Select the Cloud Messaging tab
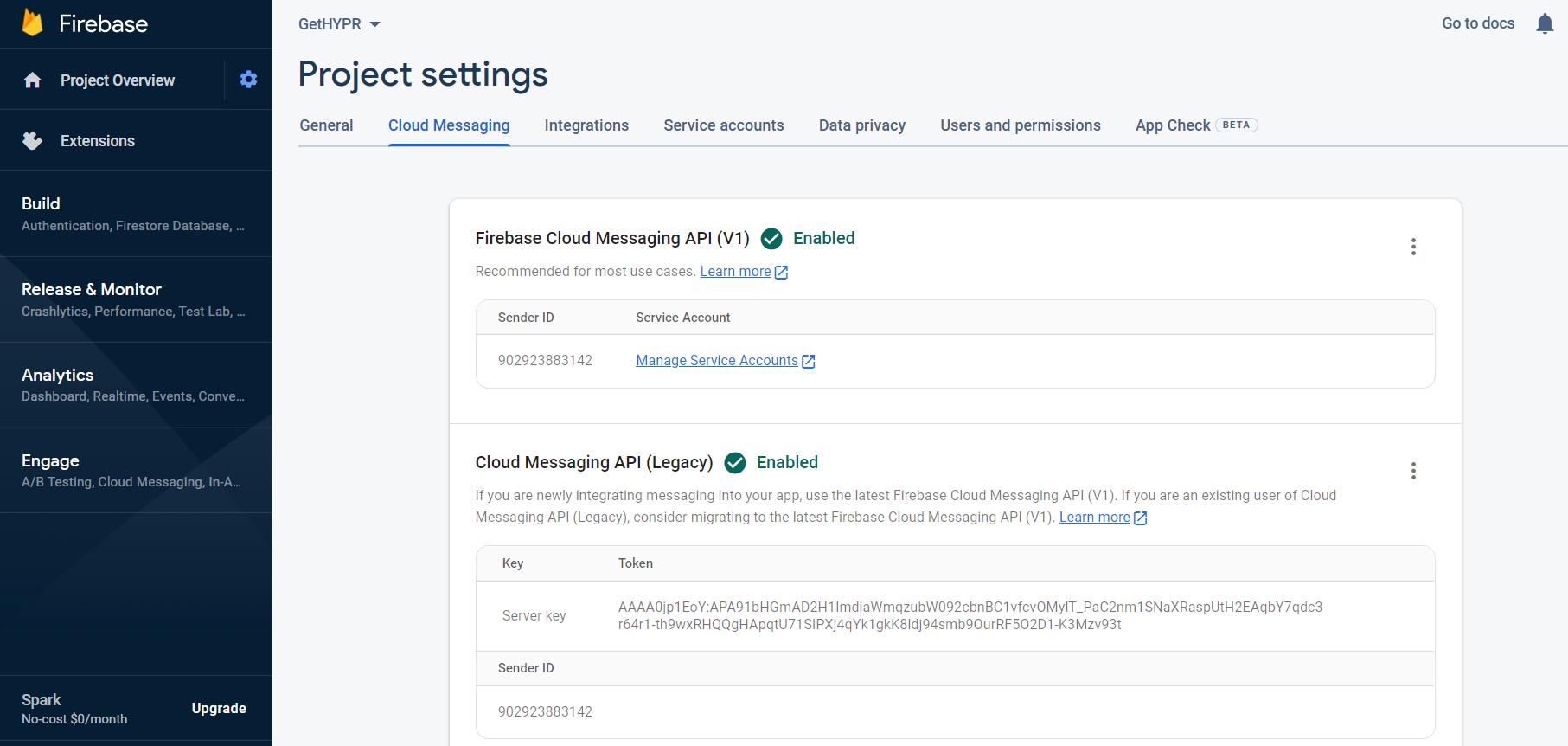The height and width of the screenshot is (746, 1568). pyautogui.click(x=449, y=125)
